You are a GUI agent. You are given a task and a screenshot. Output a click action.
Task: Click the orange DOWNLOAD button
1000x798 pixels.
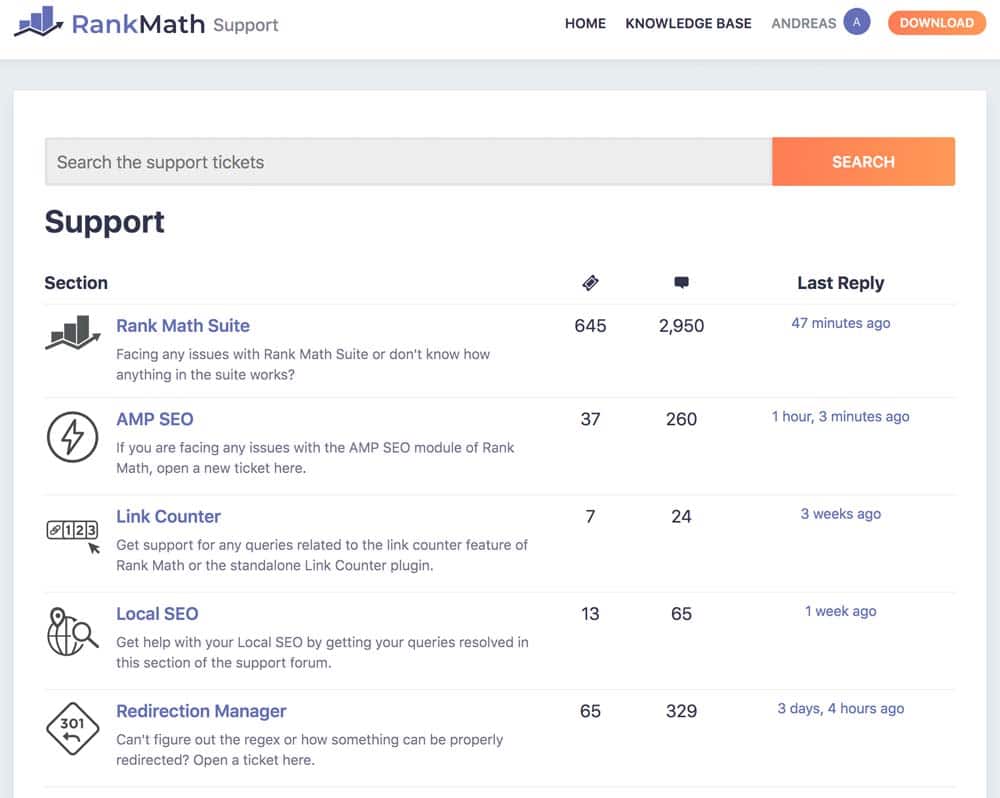(936, 23)
